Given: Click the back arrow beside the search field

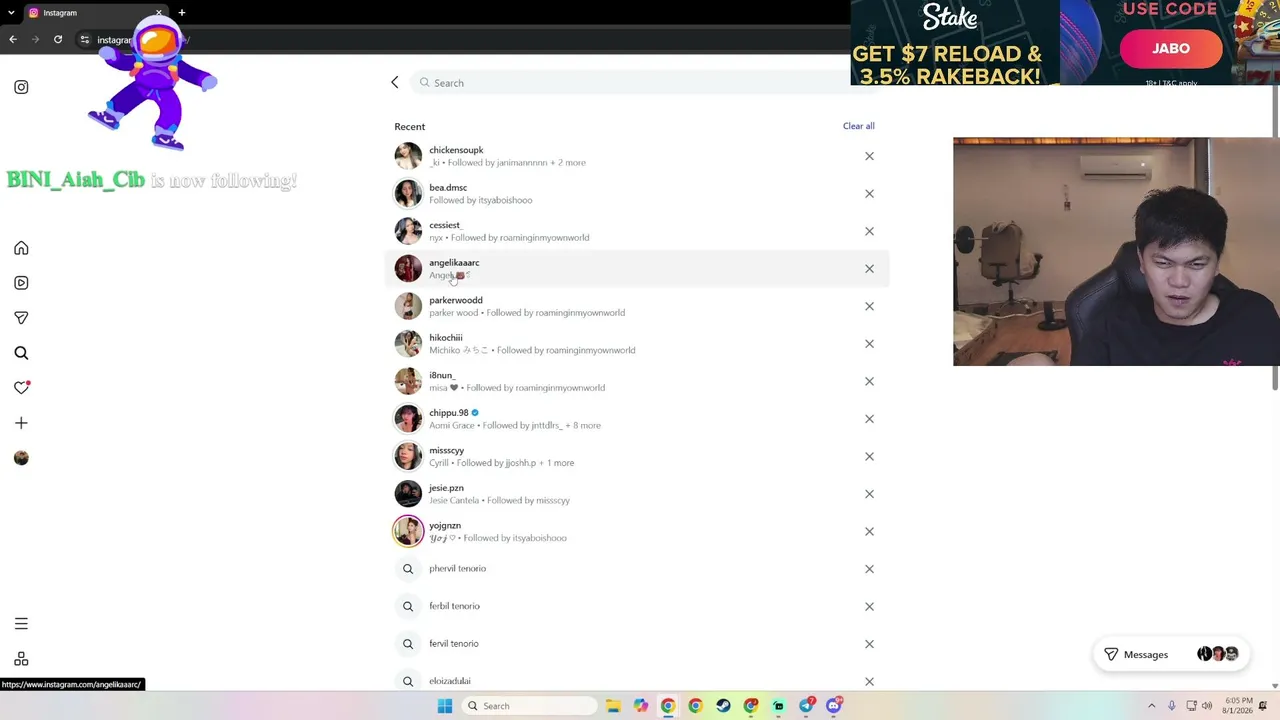Looking at the screenshot, I should pos(394,82).
